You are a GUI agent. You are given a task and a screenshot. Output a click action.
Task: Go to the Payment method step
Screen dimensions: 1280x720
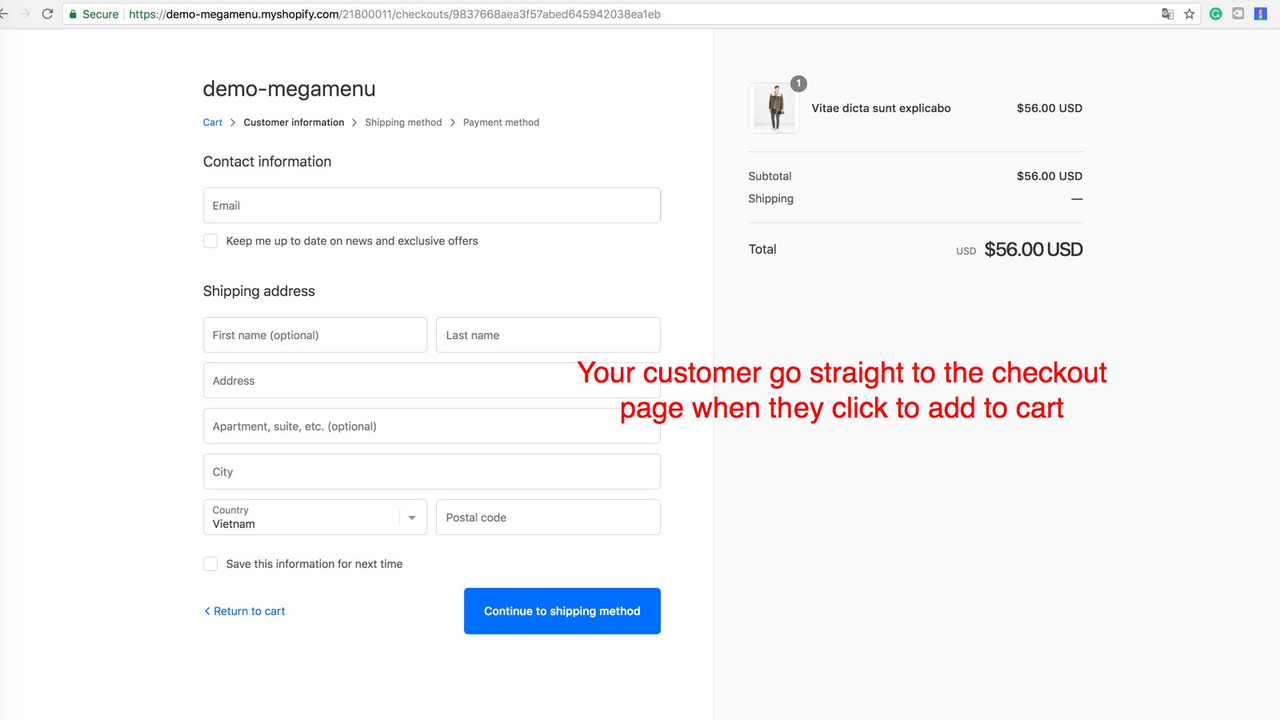501,122
